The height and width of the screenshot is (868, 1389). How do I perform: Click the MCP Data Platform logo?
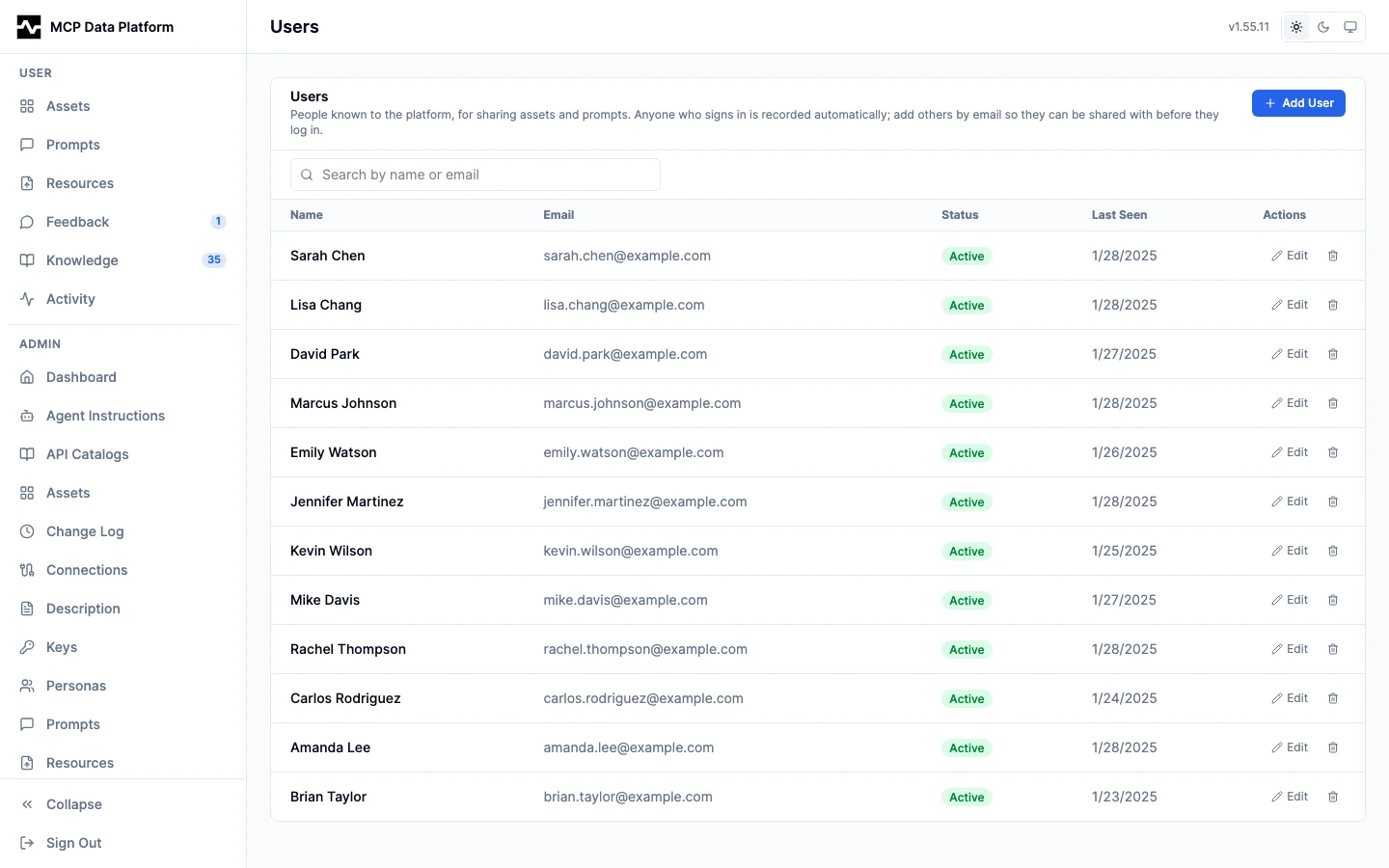29,27
